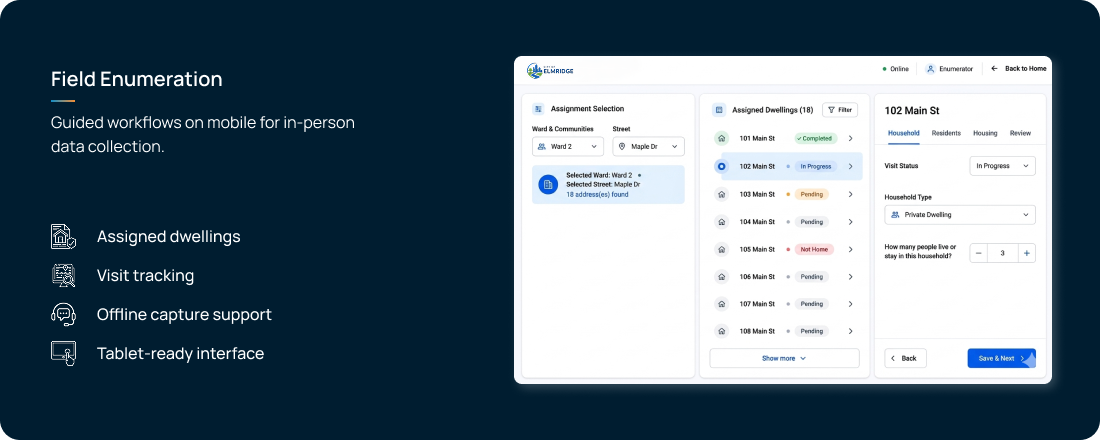
Task: Increase household people count with plus
Action: click(x=1026, y=253)
